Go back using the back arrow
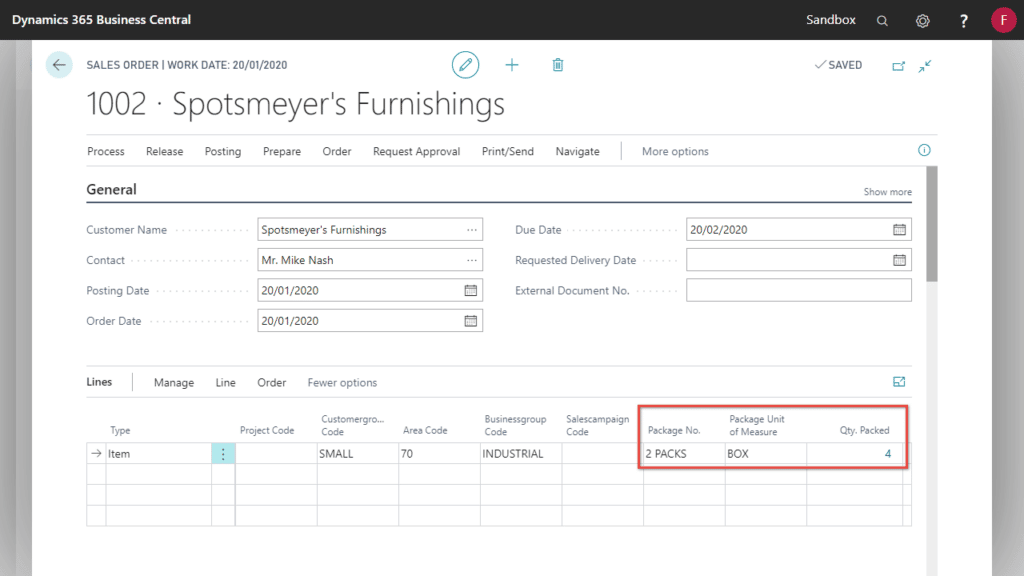Viewport: 1024px width, 576px height. click(59, 64)
